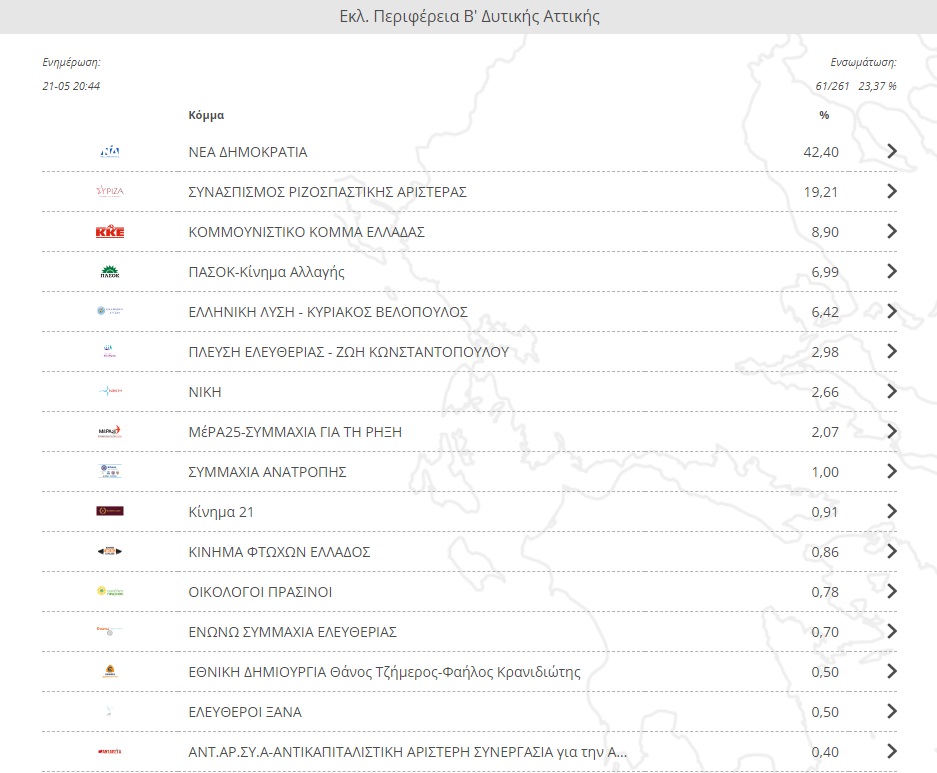
Task: Expand the ΕΛΕΥΘΕΡΟΙ ΞΑΝΑ row chevron
Action: click(x=892, y=712)
